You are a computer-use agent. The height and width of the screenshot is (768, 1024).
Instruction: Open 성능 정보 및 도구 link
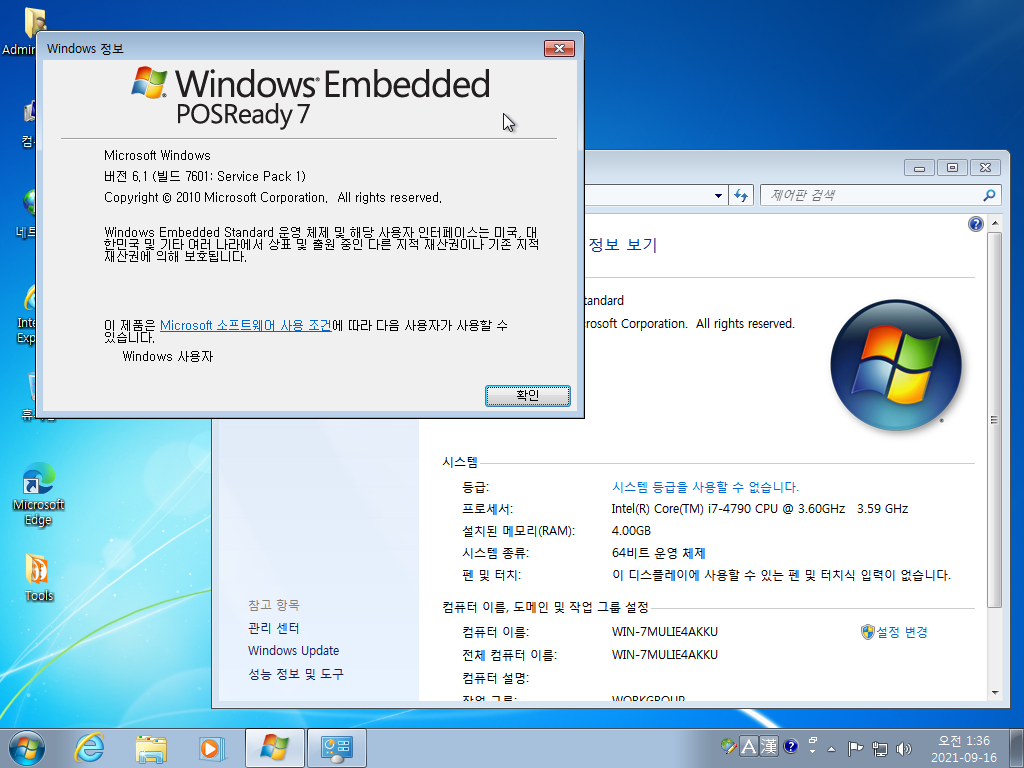click(295, 674)
